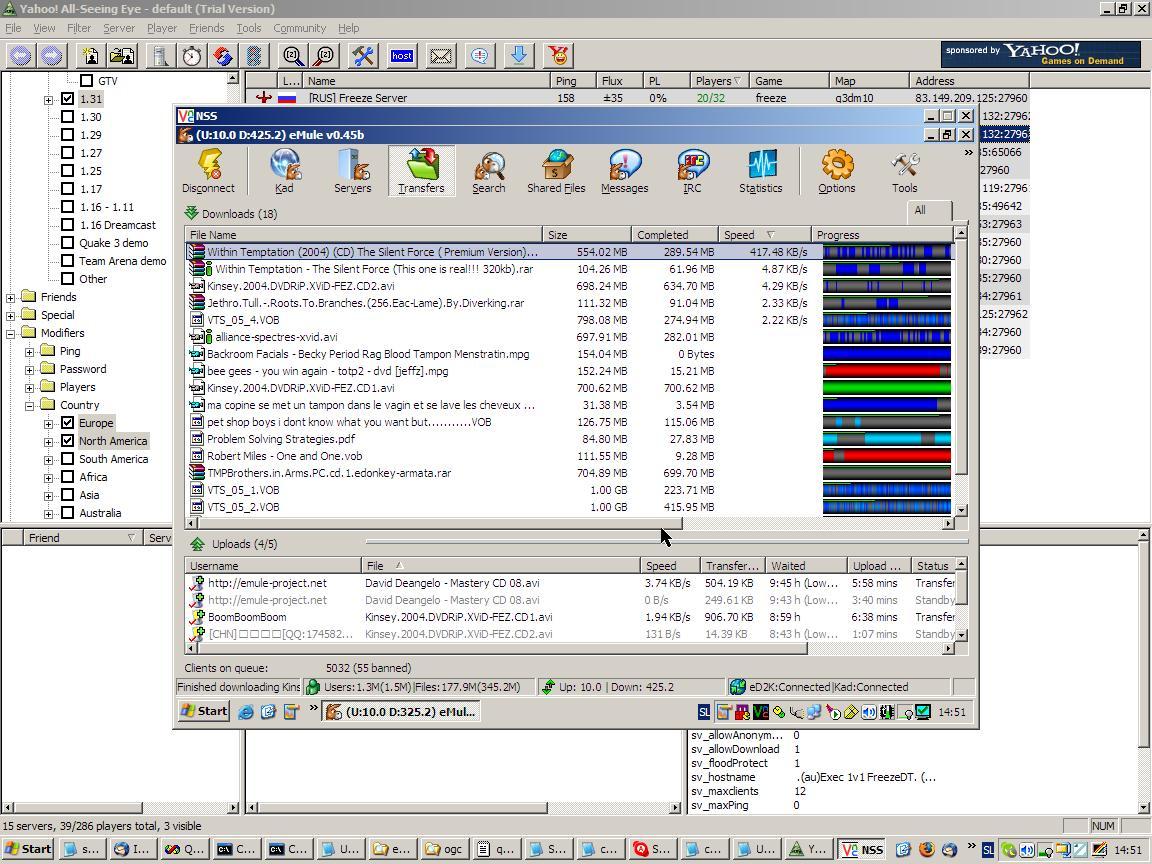Open the Kad page in eMule
The image size is (1152, 864).
(284, 171)
